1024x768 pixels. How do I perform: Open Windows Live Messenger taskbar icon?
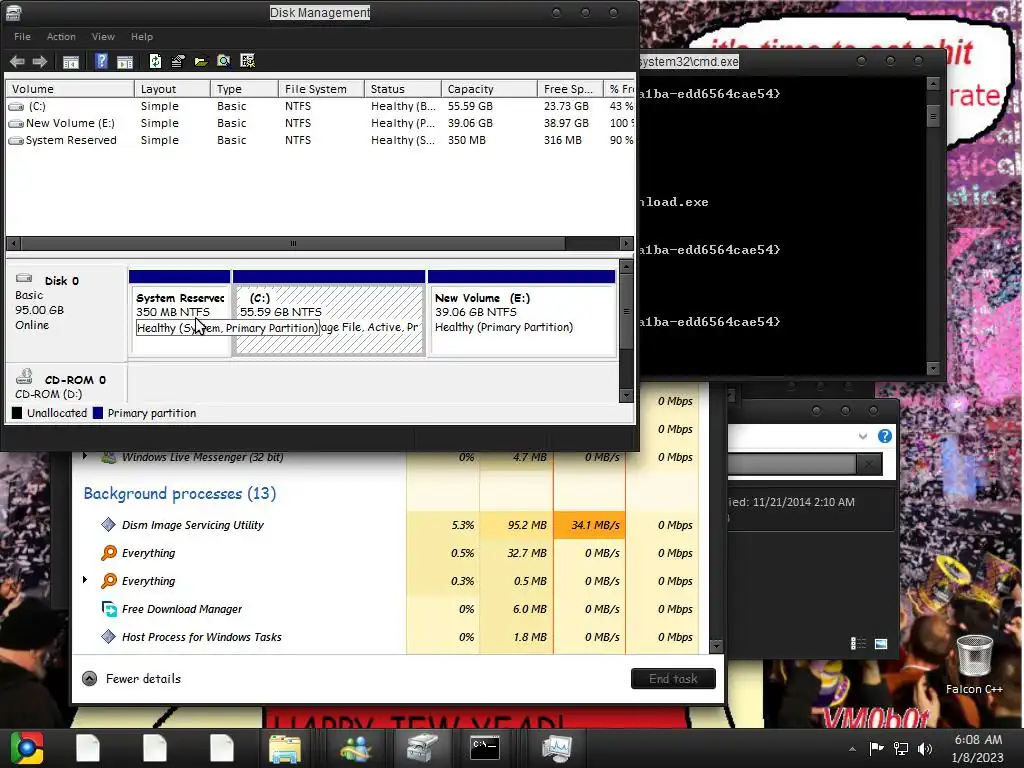(355, 748)
